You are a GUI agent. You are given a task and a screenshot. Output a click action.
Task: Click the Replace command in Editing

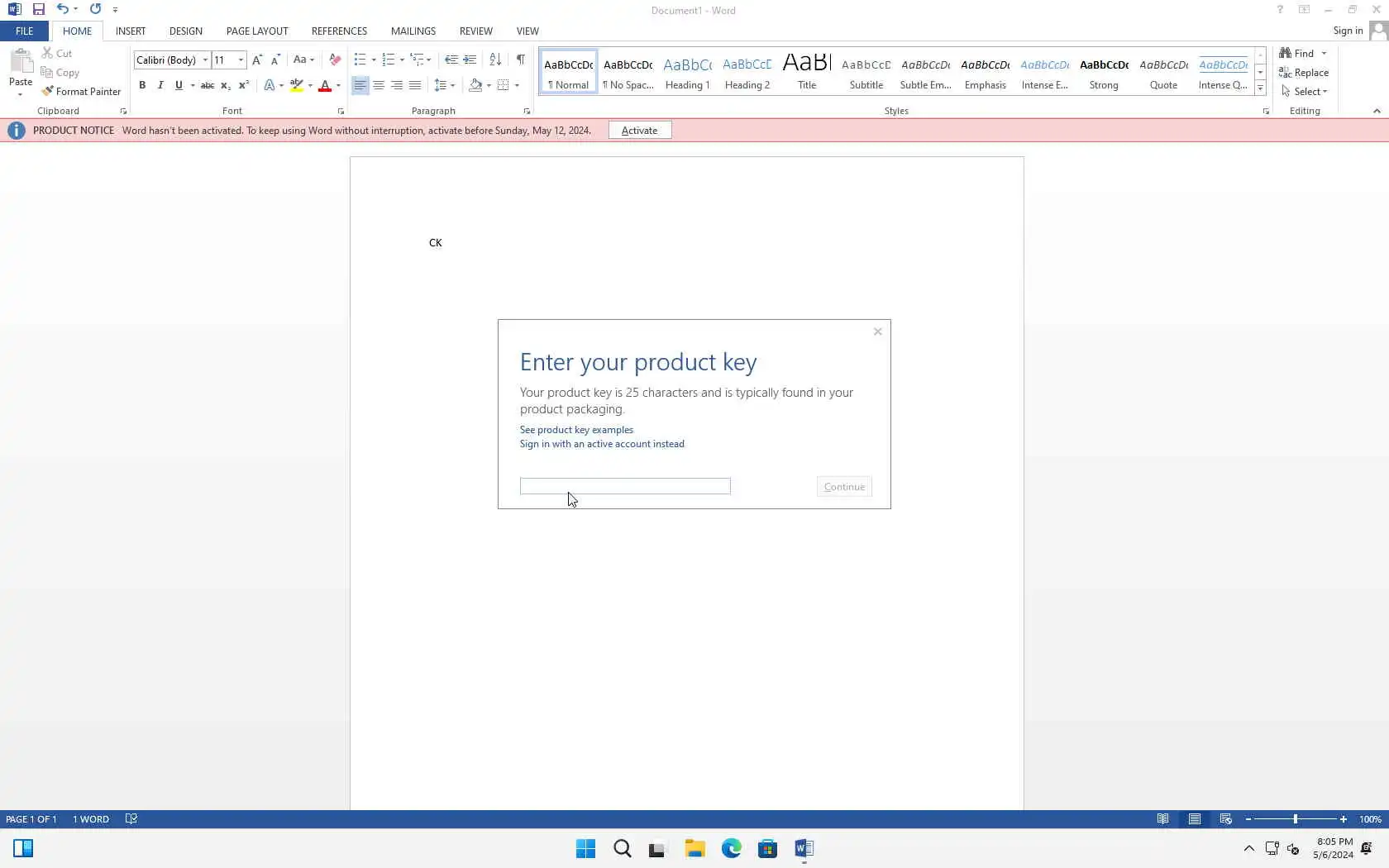pos(1304,73)
